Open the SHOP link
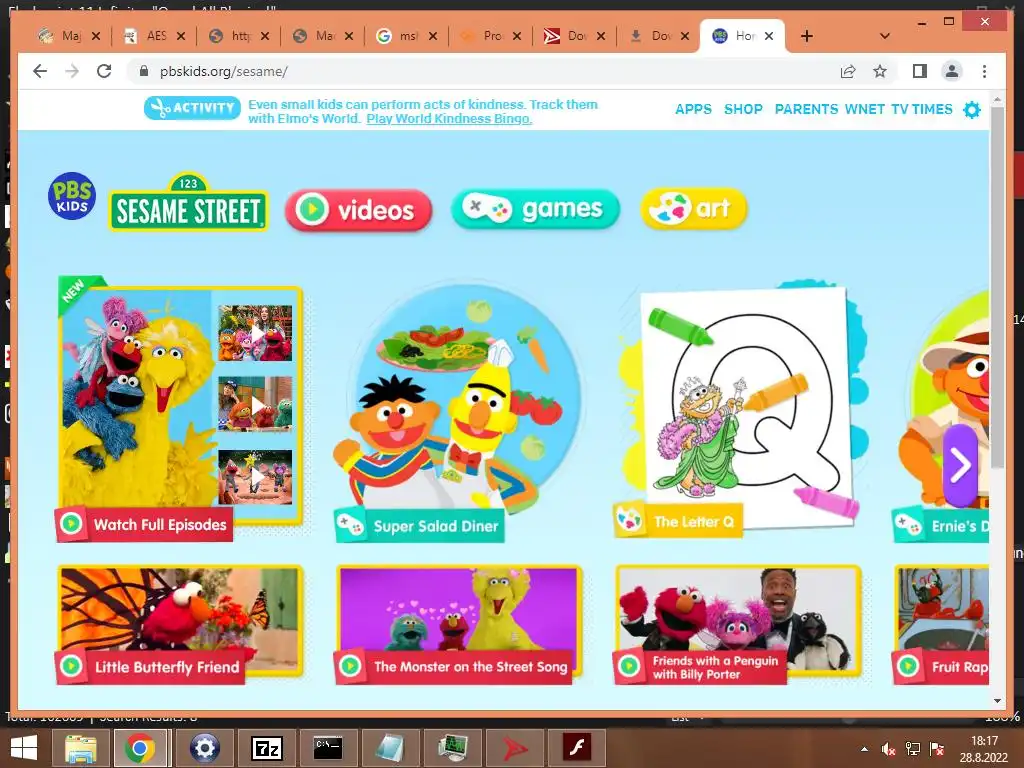The width and height of the screenshot is (1024, 768). click(743, 109)
